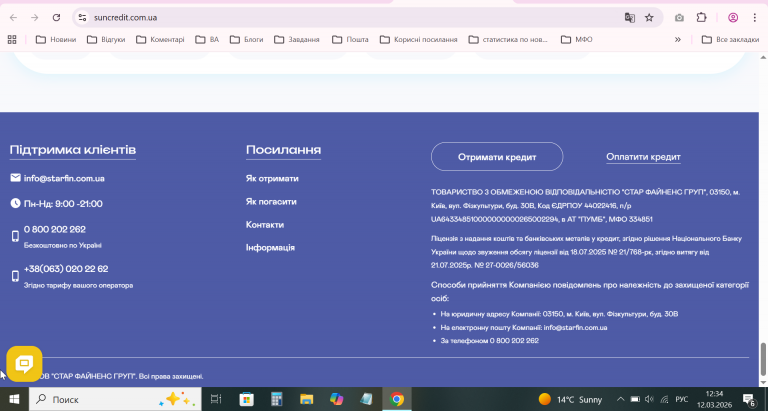Open the Завдання bookmark folder

coord(297,40)
